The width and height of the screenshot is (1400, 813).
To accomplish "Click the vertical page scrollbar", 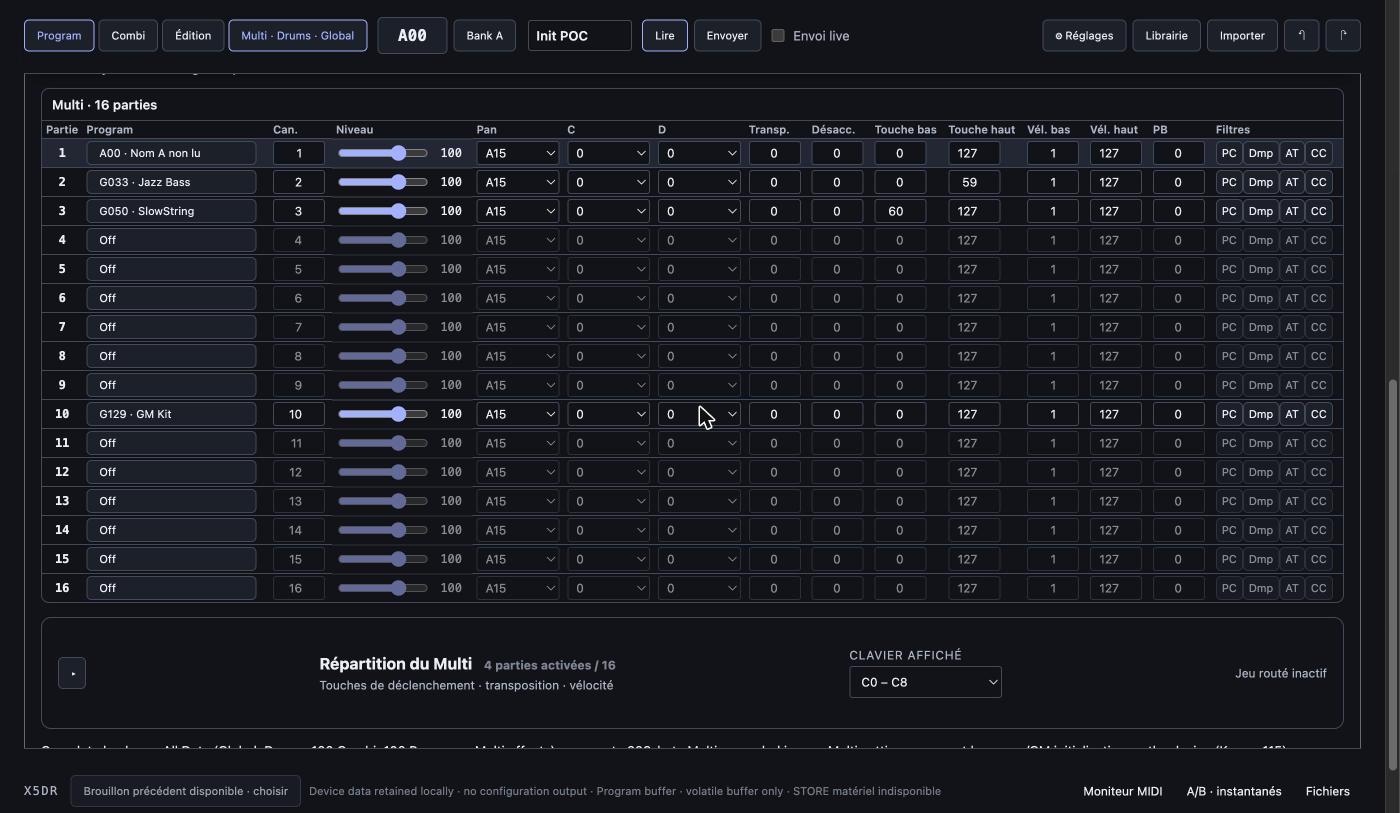I will pyautogui.click(x=1392, y=575).
